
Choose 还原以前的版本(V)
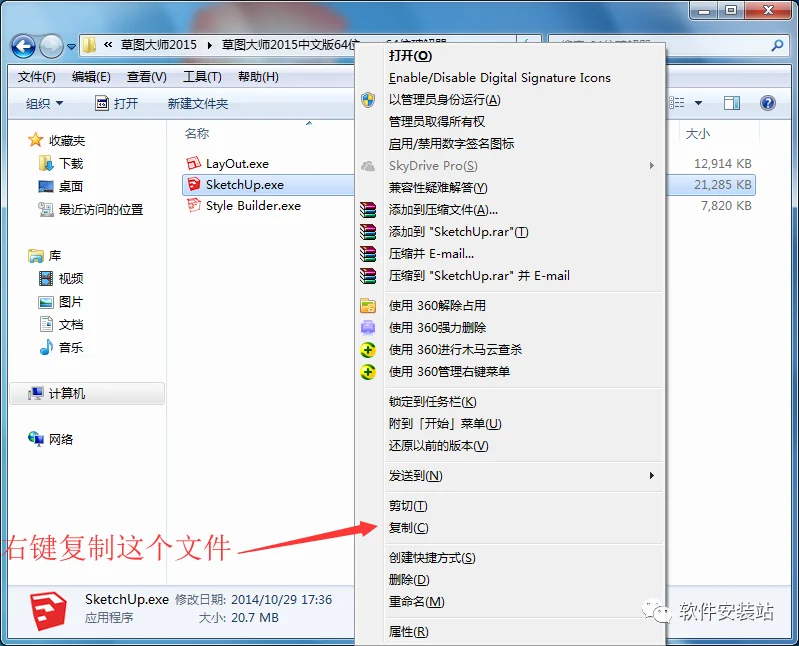click(510, 445)
